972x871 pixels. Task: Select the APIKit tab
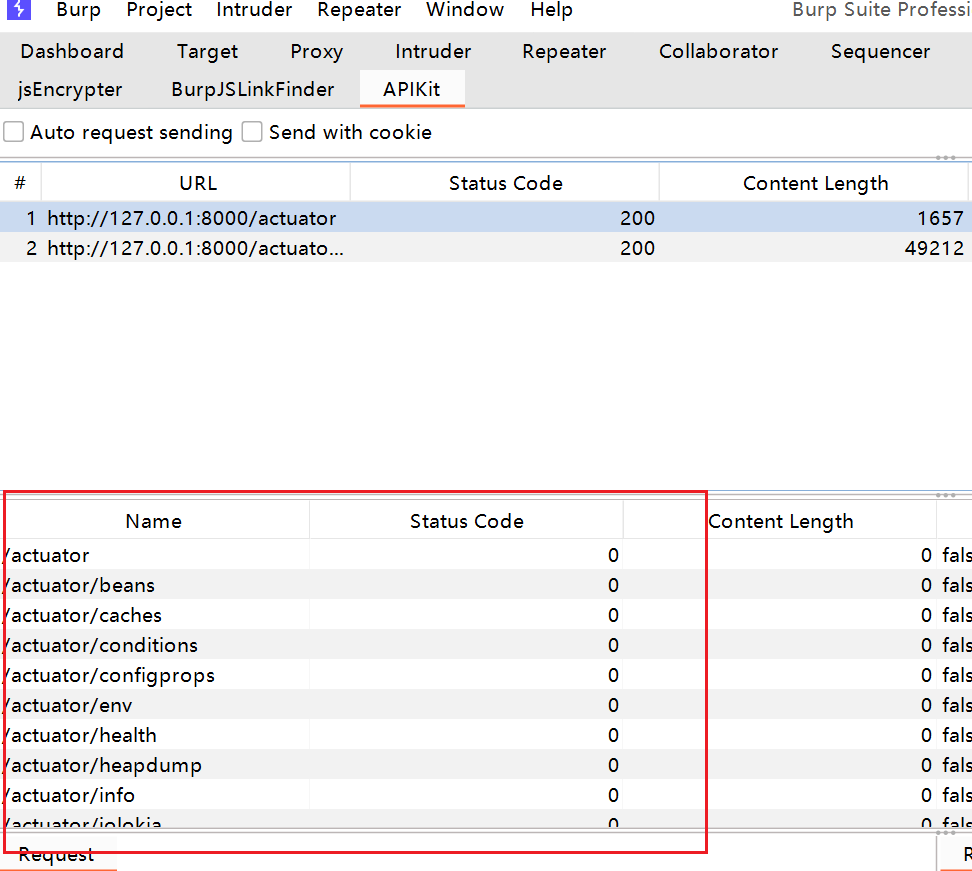click(412, 89)
